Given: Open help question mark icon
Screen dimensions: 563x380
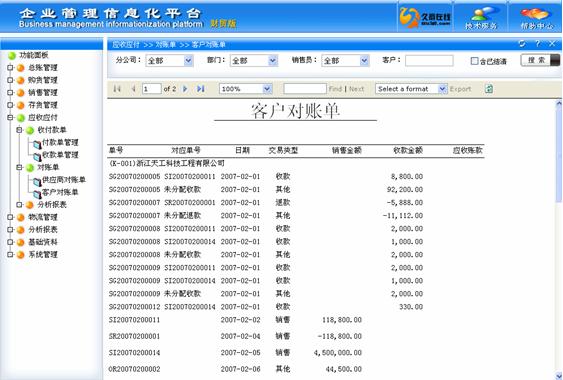Looking at the screenshot, I should 538,44.
